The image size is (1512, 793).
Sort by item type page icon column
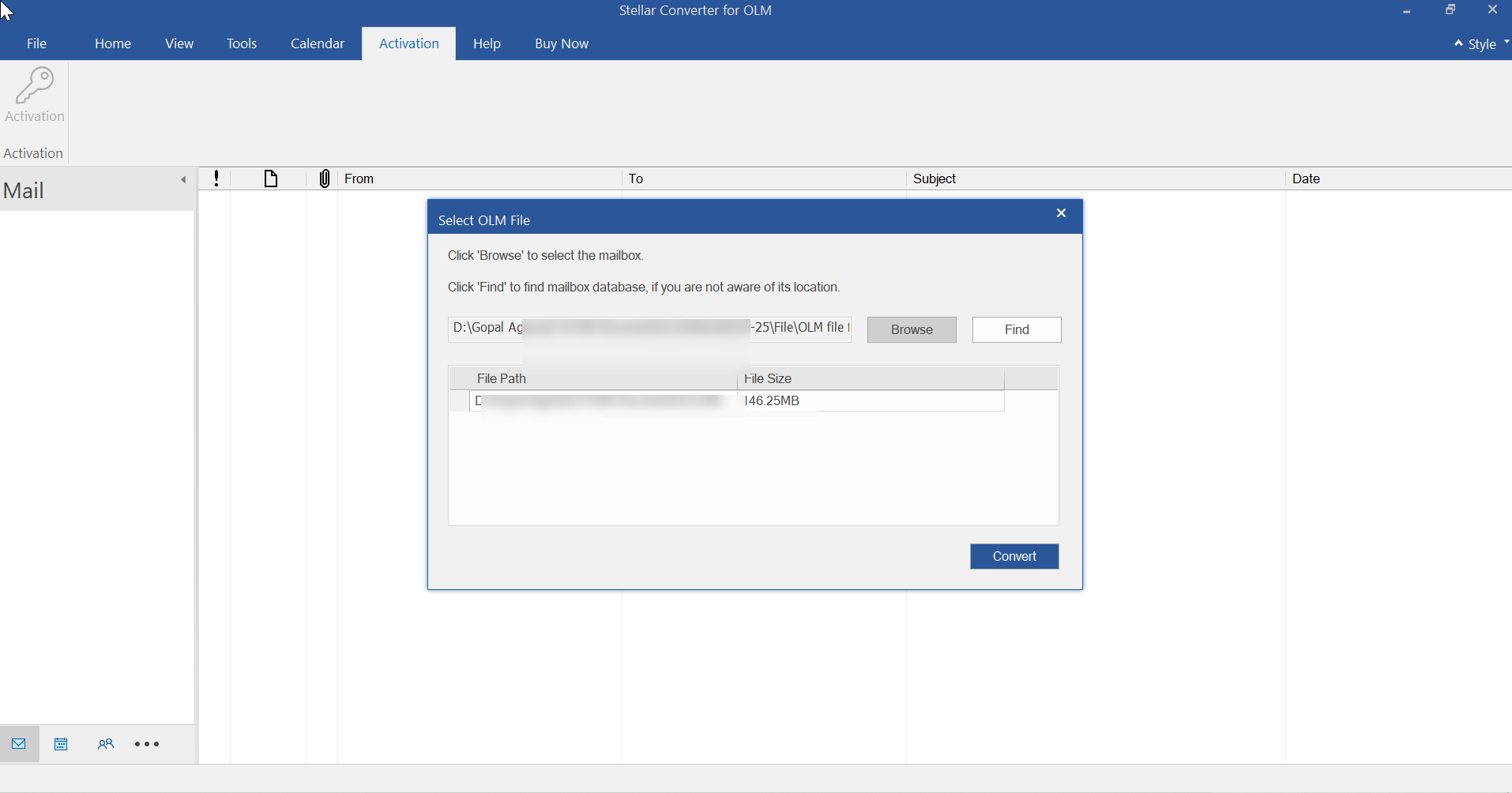[270, 179]
